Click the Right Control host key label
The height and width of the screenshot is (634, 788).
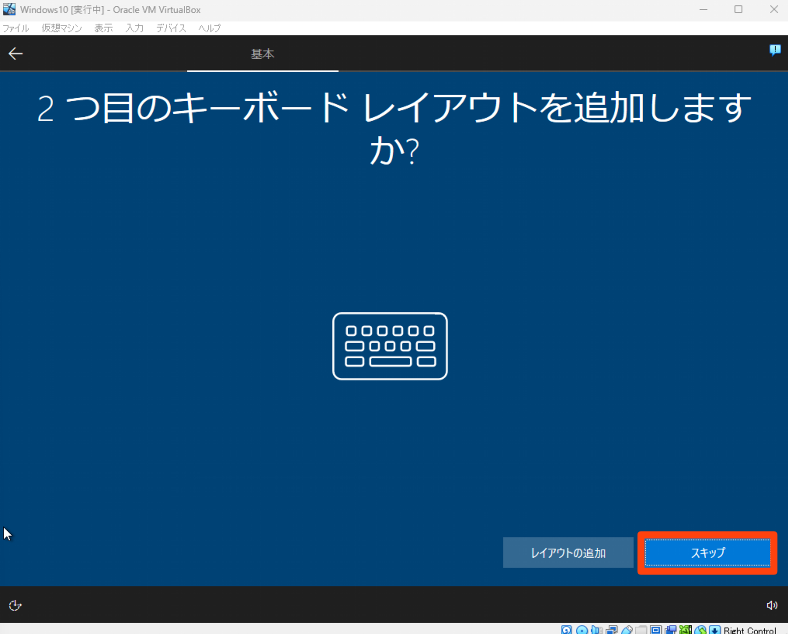click(749, 630)
